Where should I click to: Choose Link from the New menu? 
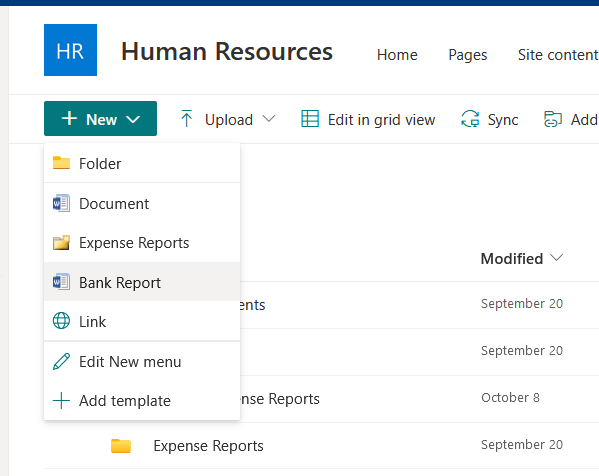point(142,321)
